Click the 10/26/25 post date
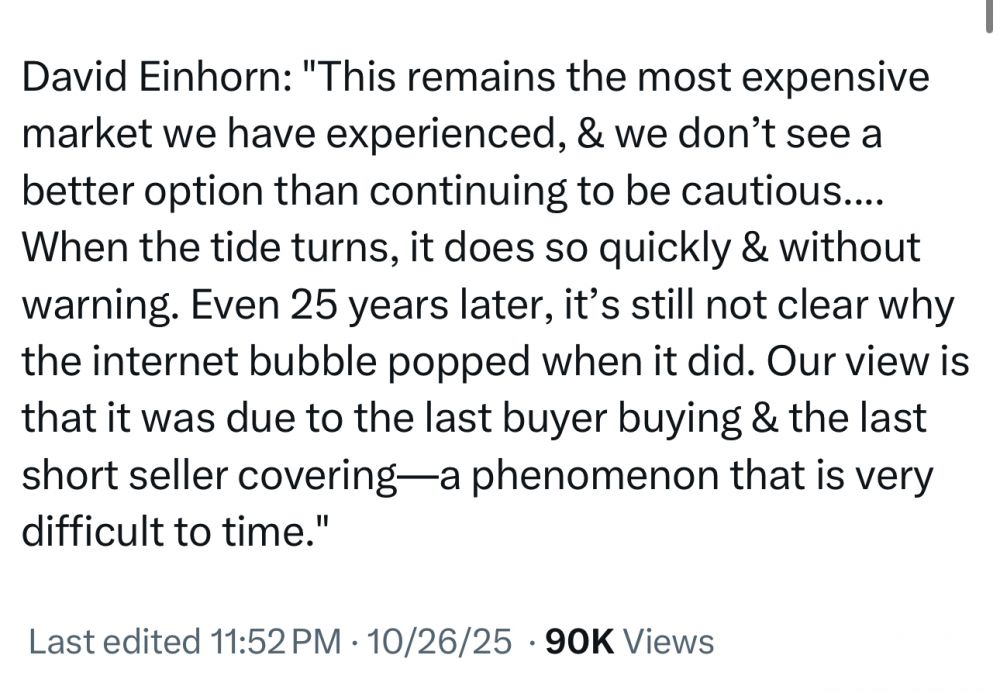 point(440,641)
